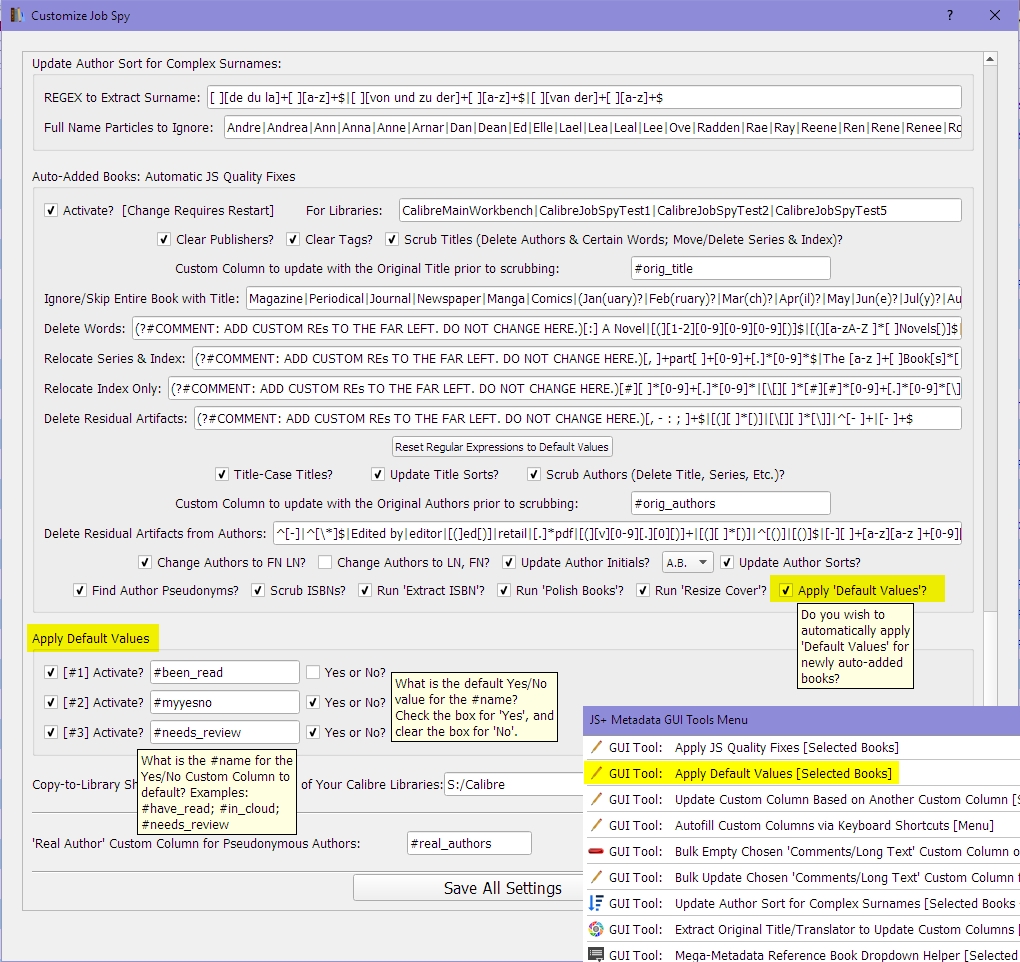Click the Delete Residual Artifacts field
The height and width of the screenshot is (962, 1020).
tap(578, 418)
